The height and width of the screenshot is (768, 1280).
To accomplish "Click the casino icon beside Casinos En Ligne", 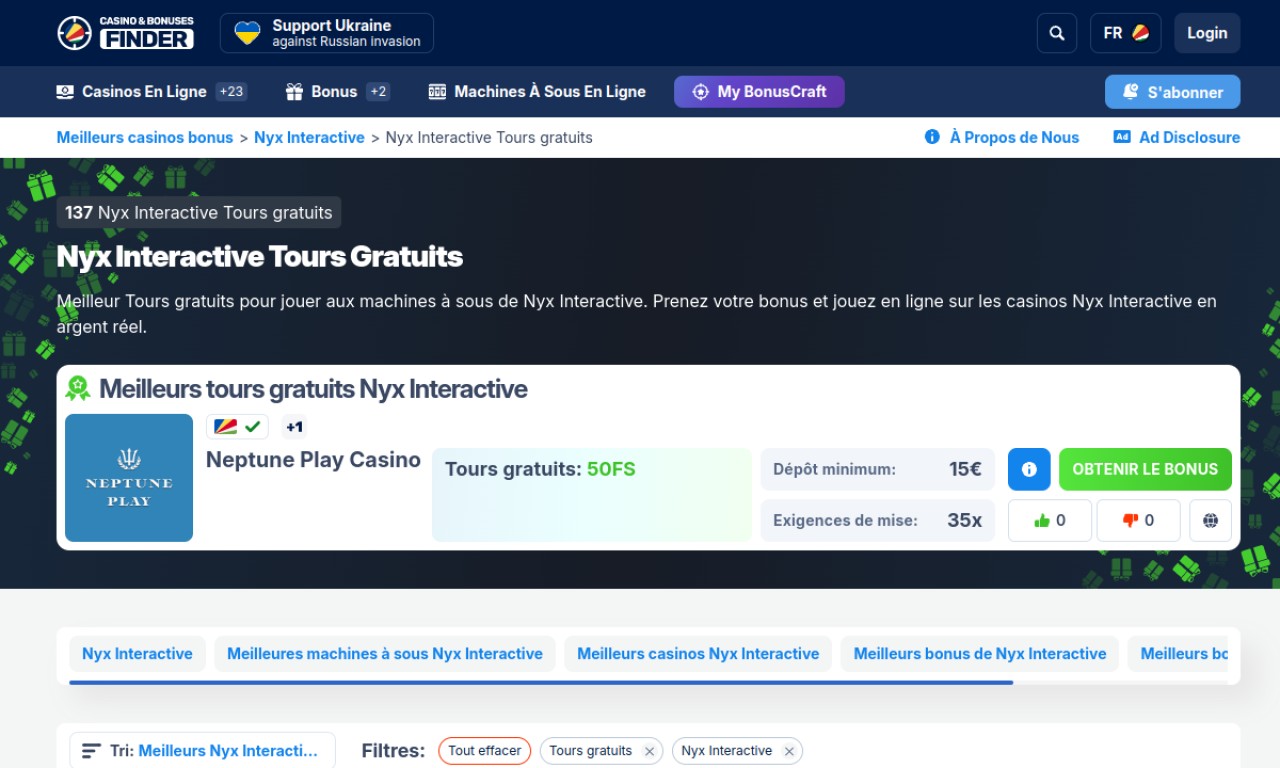I will point(65,91).
